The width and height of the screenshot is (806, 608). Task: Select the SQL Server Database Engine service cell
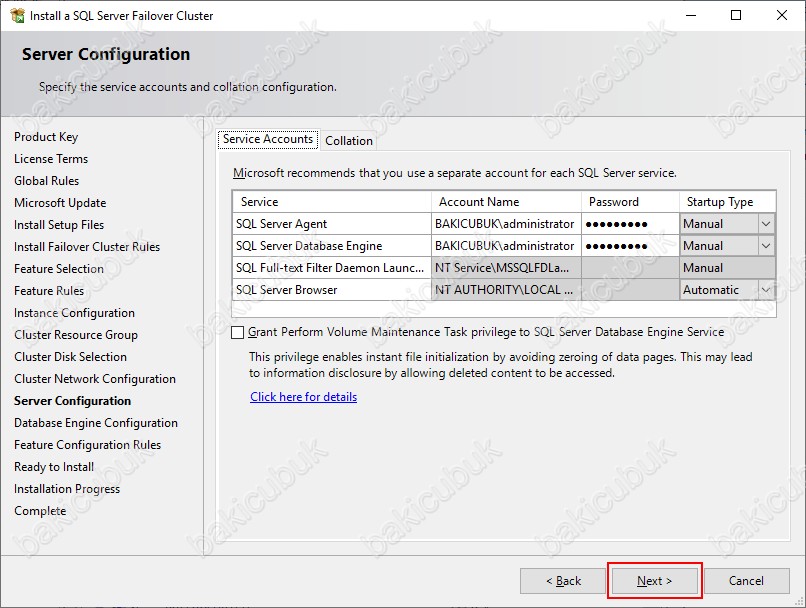332,246
